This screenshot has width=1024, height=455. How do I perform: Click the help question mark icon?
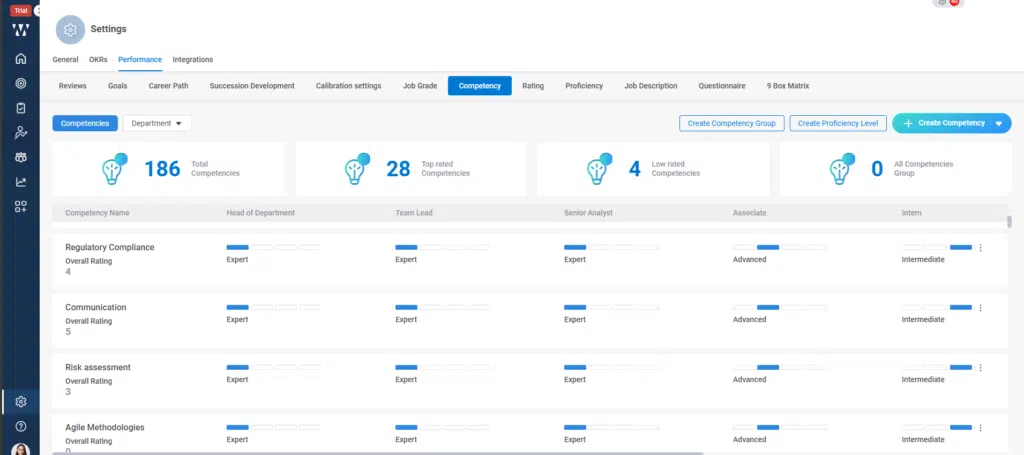click(20, 426)
